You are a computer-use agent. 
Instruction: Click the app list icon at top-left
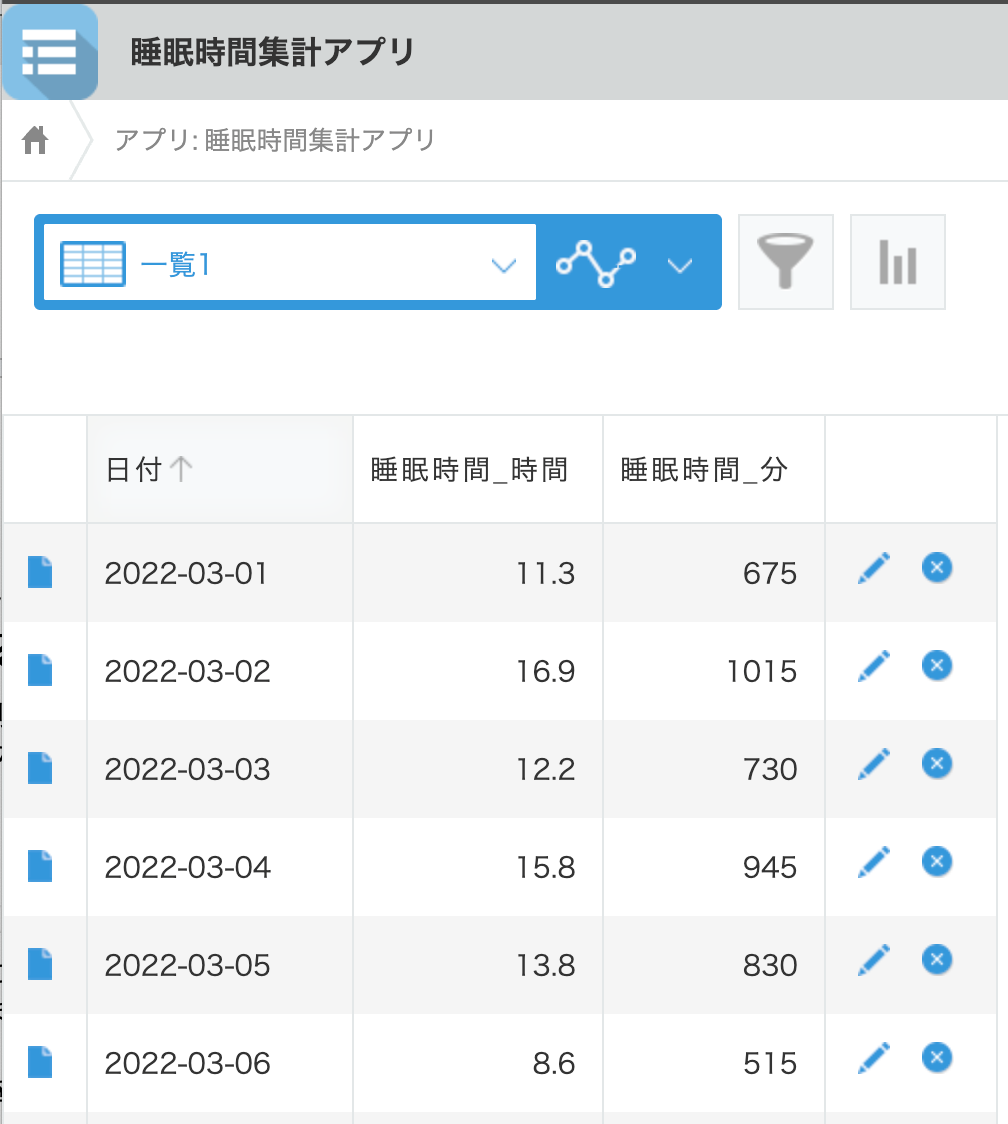[50, 52]
